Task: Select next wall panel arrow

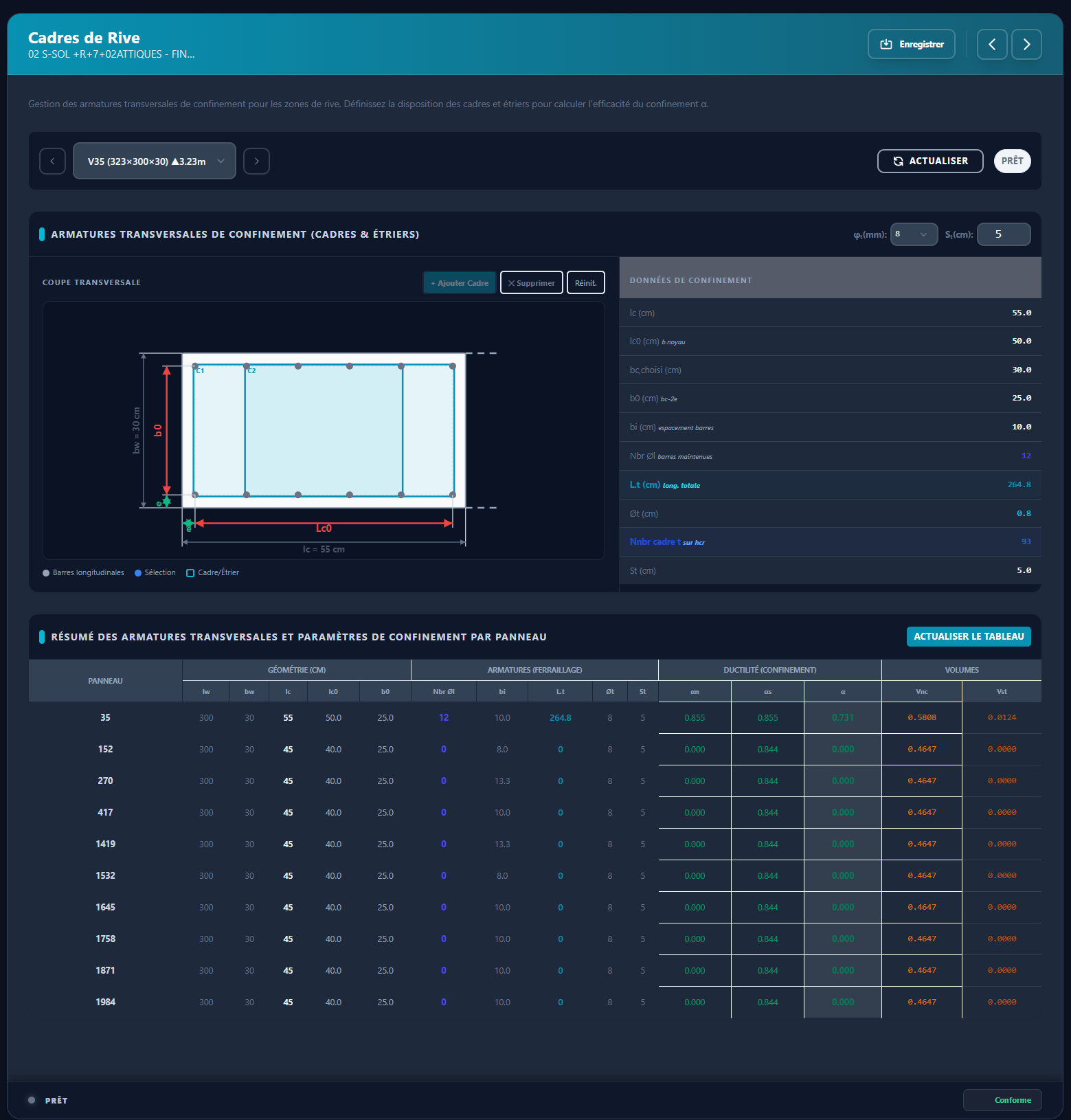Action: [x=256, y=161]
